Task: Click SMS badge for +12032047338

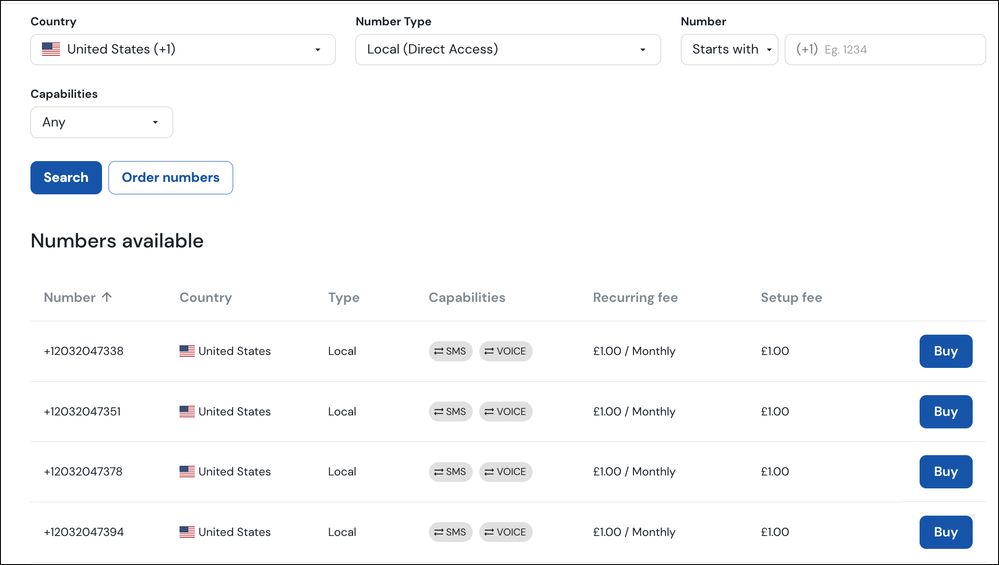Action: click(x=450, y=351)
